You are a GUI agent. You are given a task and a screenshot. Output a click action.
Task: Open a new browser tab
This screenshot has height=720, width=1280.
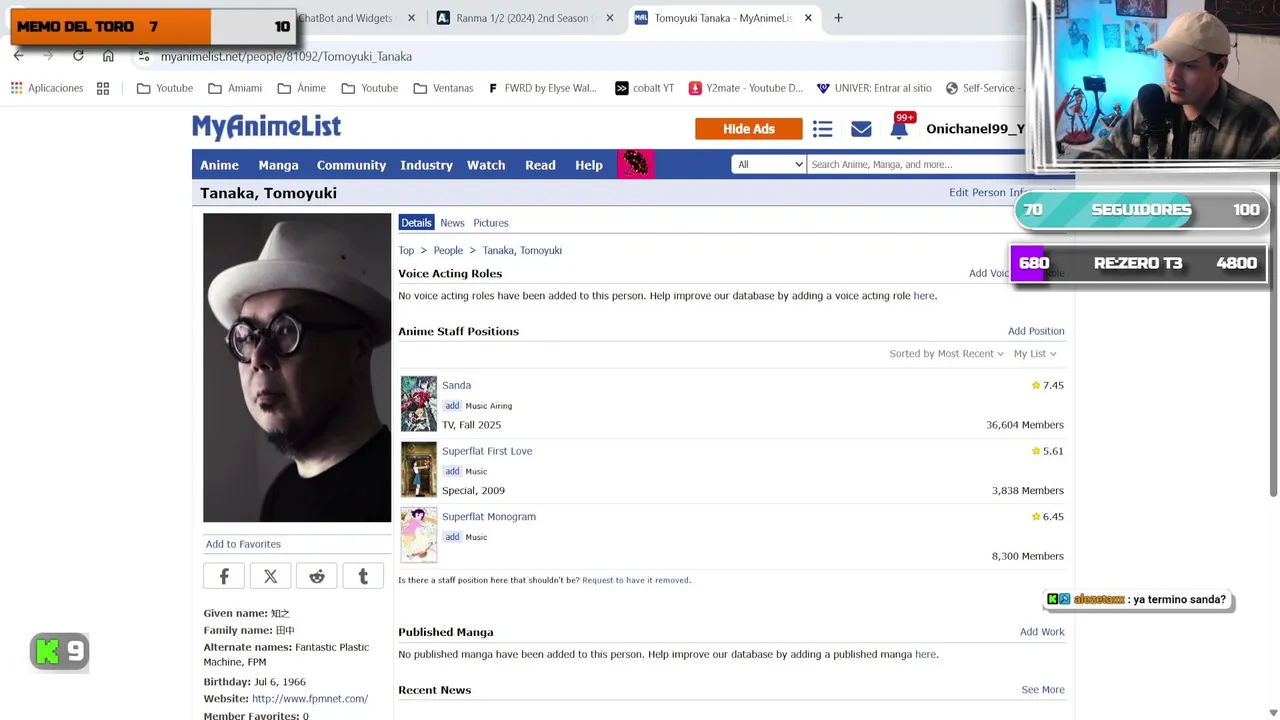pyautogui.click(x=838, y=18)
